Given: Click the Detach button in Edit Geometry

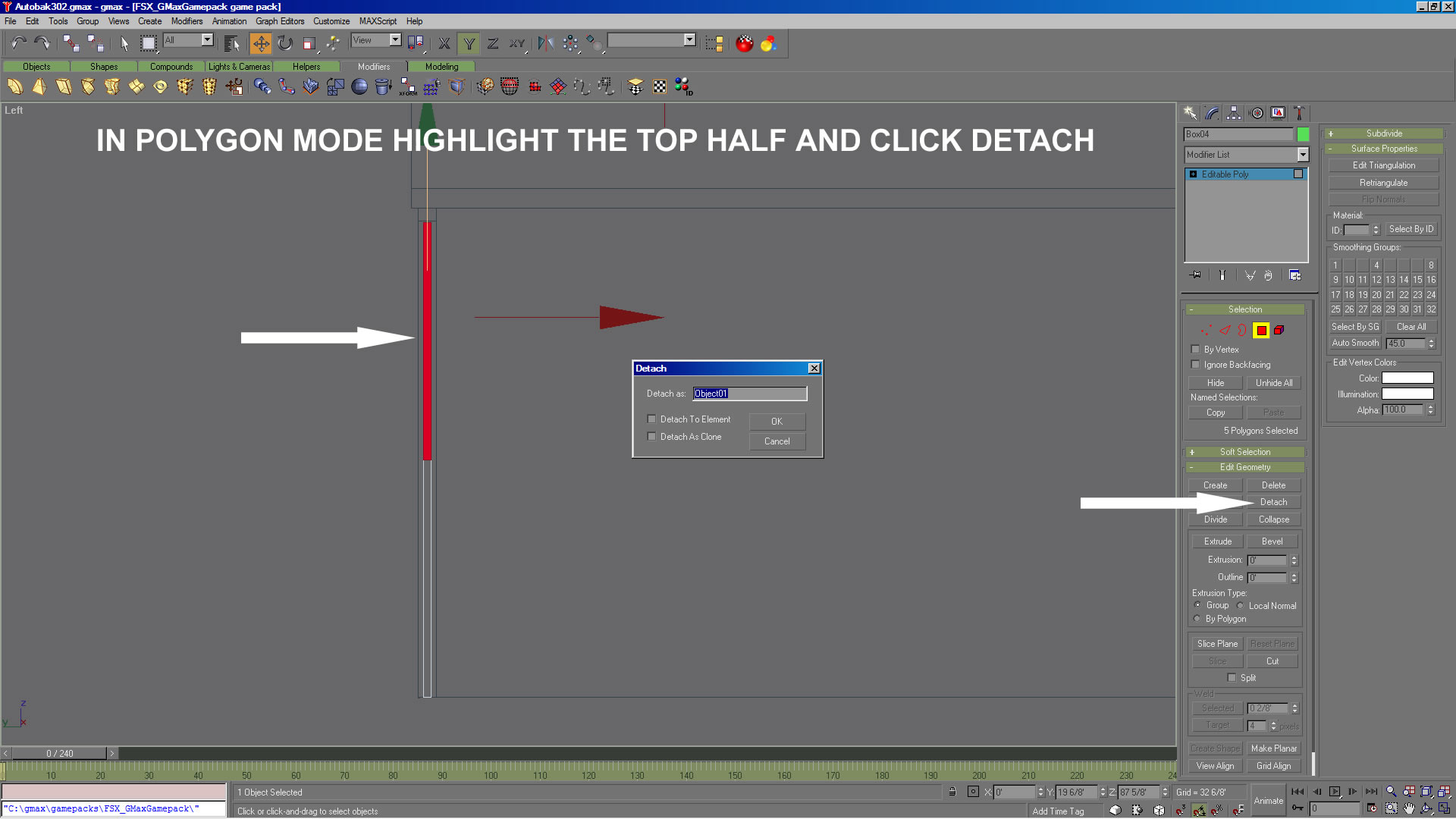Looking at the screenshot, I should click(1273, 502).
